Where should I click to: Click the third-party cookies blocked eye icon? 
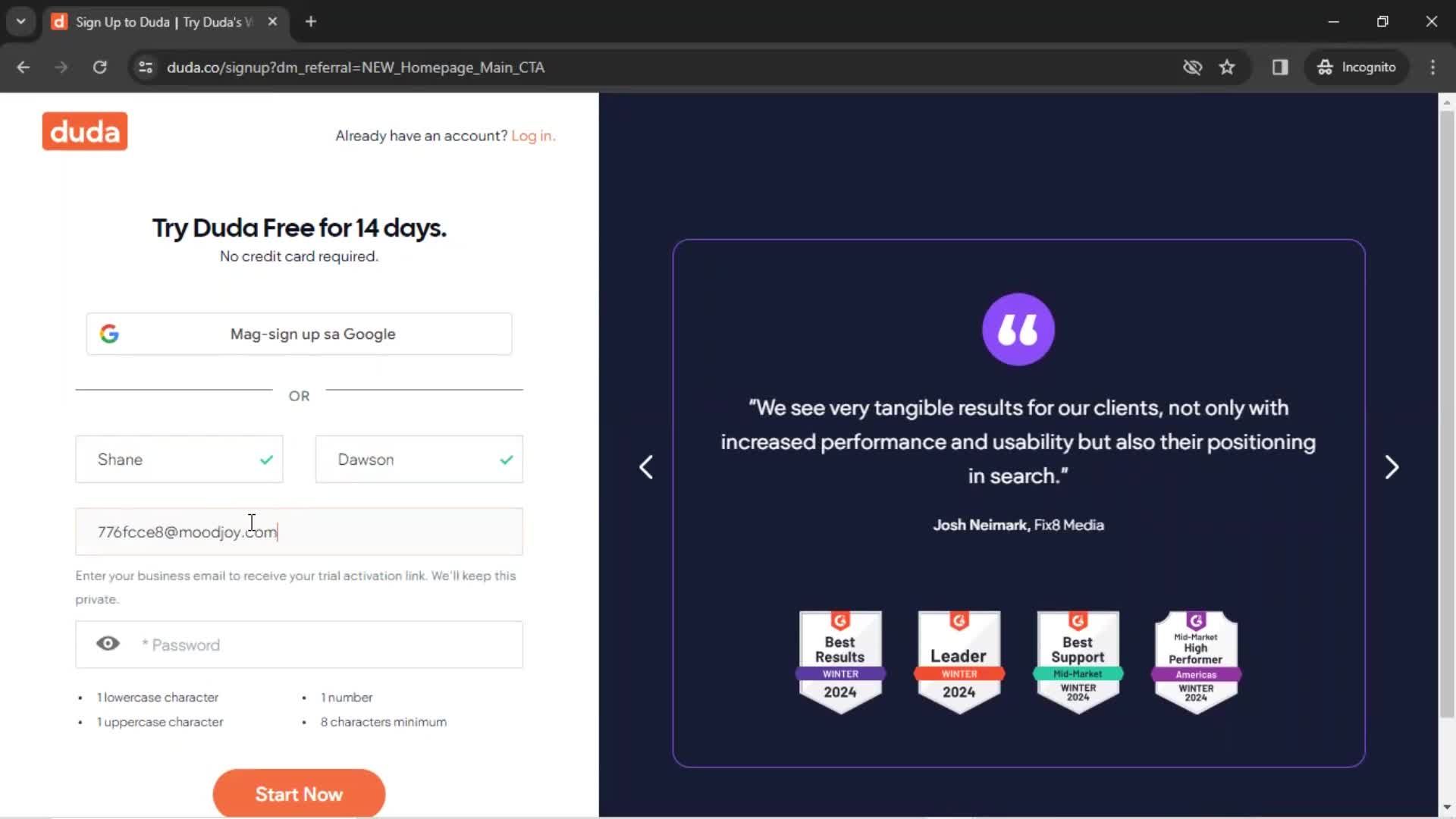pyautogui.click(x=1192, y=67)
